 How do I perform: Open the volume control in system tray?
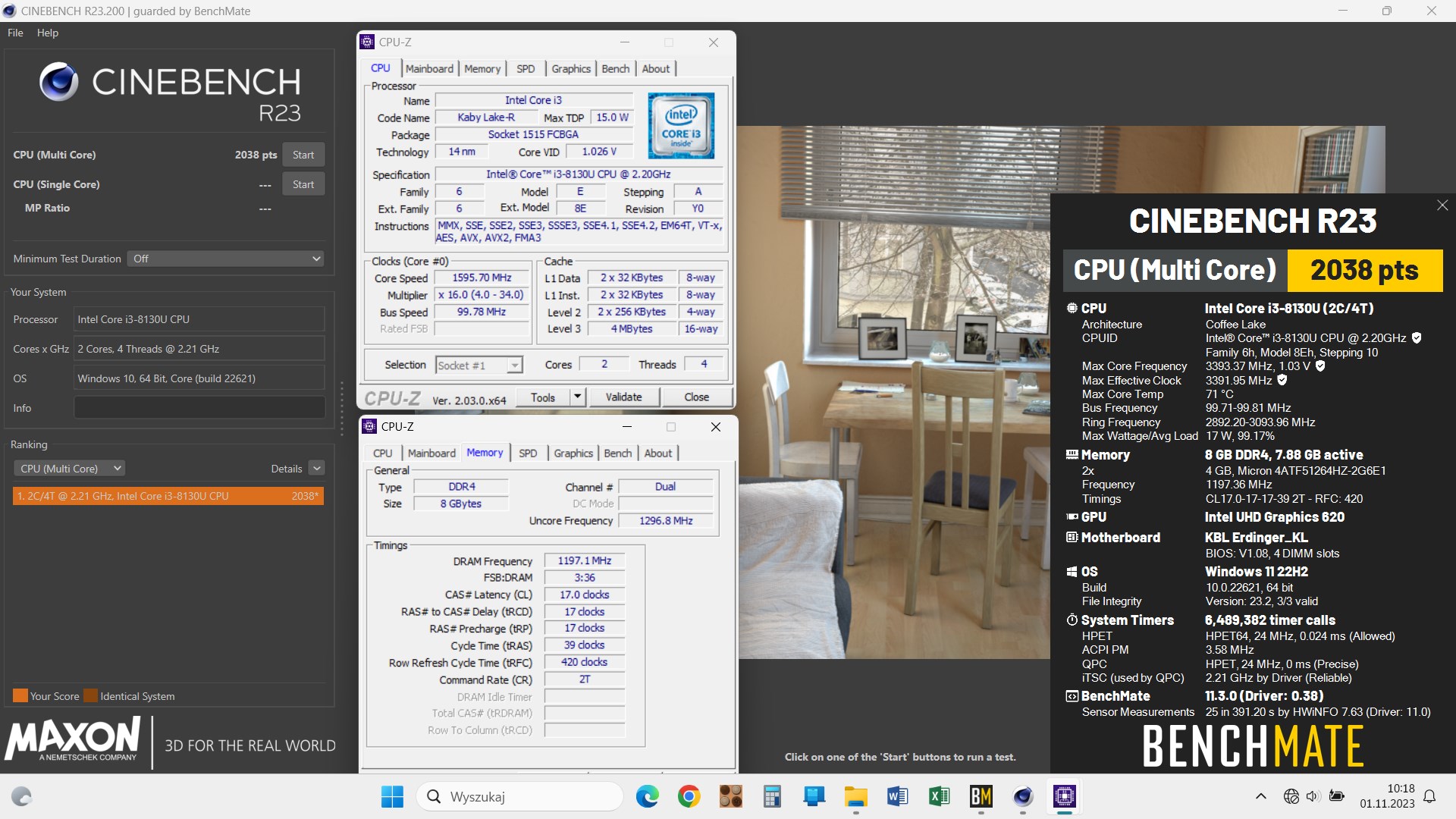pyautogui.click(x=1313, y=796)
